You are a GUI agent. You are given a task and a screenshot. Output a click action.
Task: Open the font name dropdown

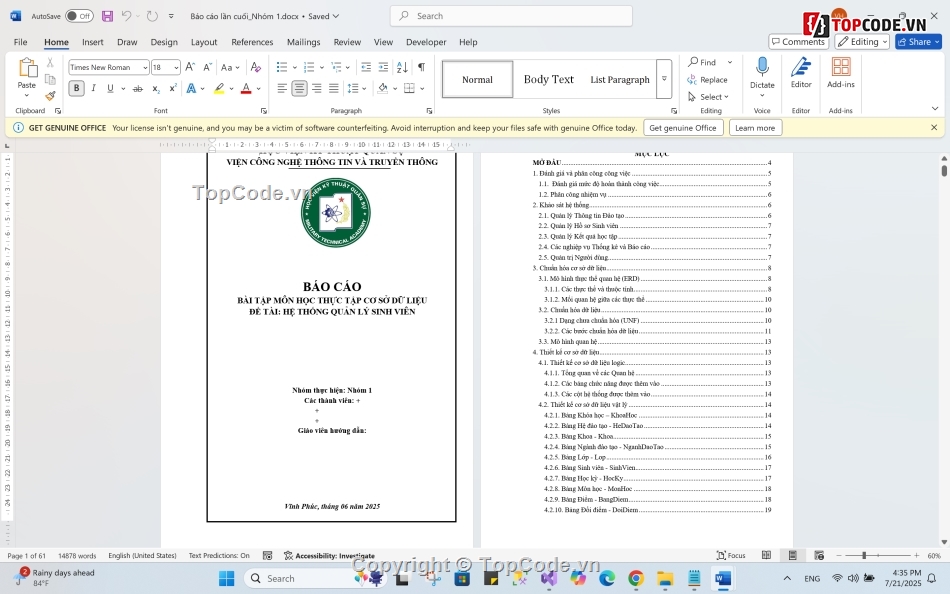point(145,67)
